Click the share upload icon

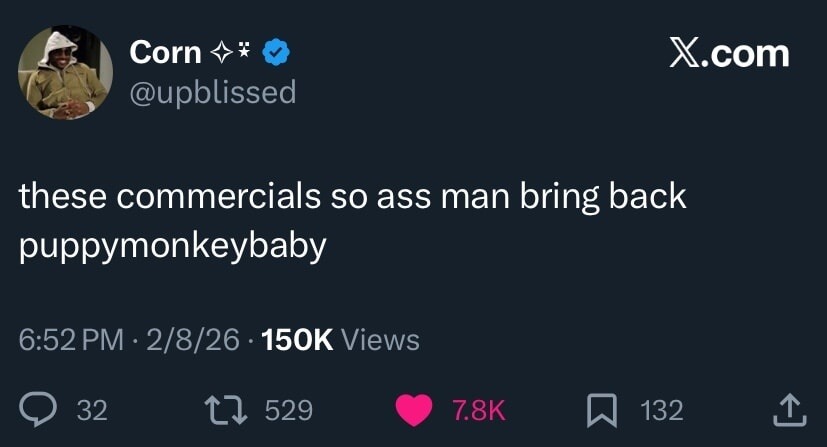[789, 409]
